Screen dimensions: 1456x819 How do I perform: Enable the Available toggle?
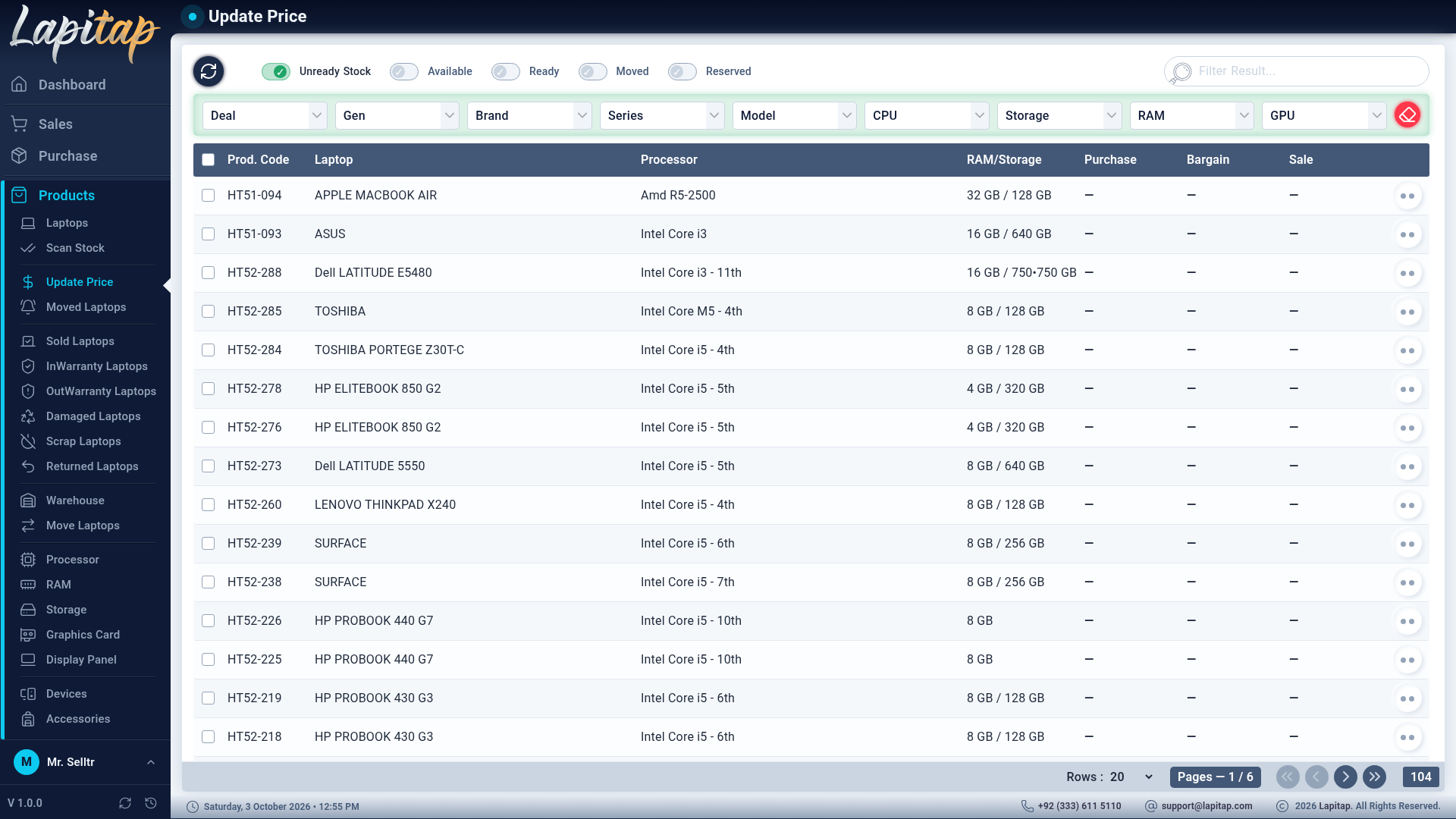point(404,71)
